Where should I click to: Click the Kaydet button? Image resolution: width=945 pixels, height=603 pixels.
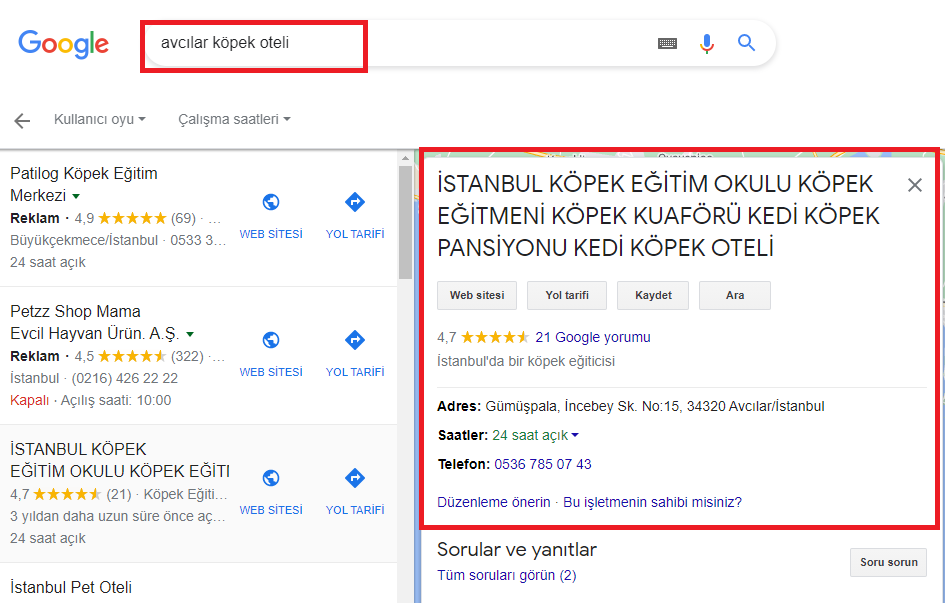click(x=653, y=295)
